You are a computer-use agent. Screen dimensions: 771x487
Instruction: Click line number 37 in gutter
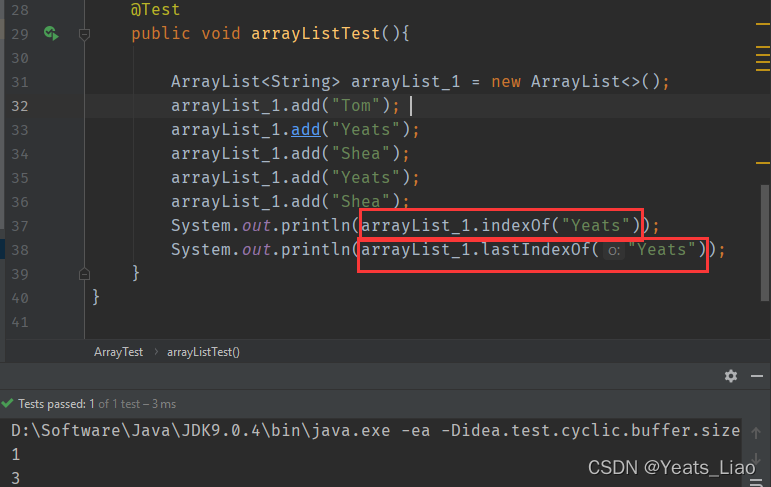tap(20, 226)
